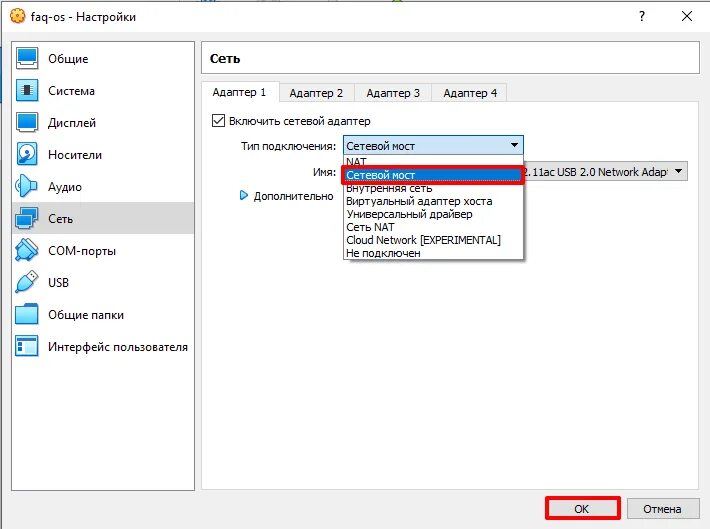Screen dimensions: 710x529
Task: Click the help question mark button
Action: [642, 16]
